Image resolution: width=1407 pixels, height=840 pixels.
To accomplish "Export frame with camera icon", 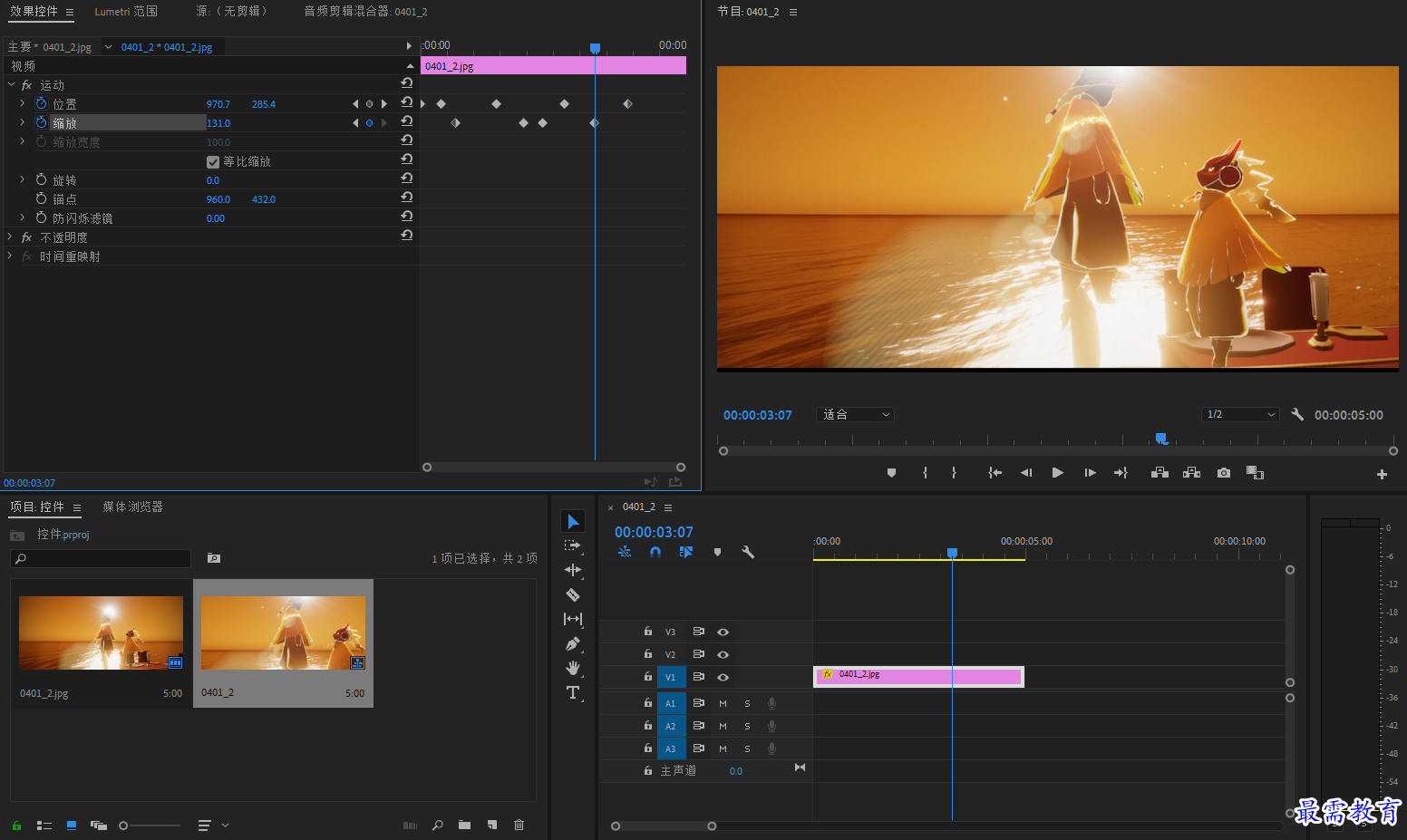I will tap(1224, 473).
